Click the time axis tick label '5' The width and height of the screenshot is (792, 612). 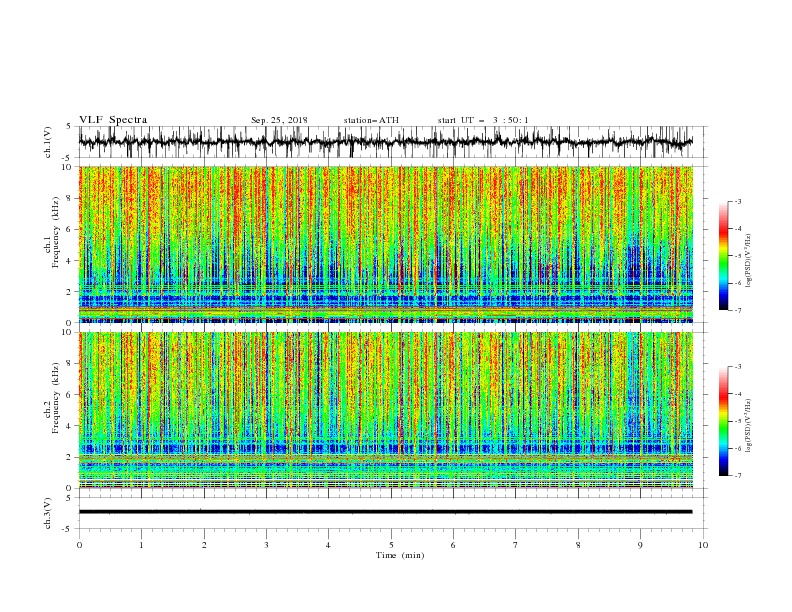coord(391,545)
